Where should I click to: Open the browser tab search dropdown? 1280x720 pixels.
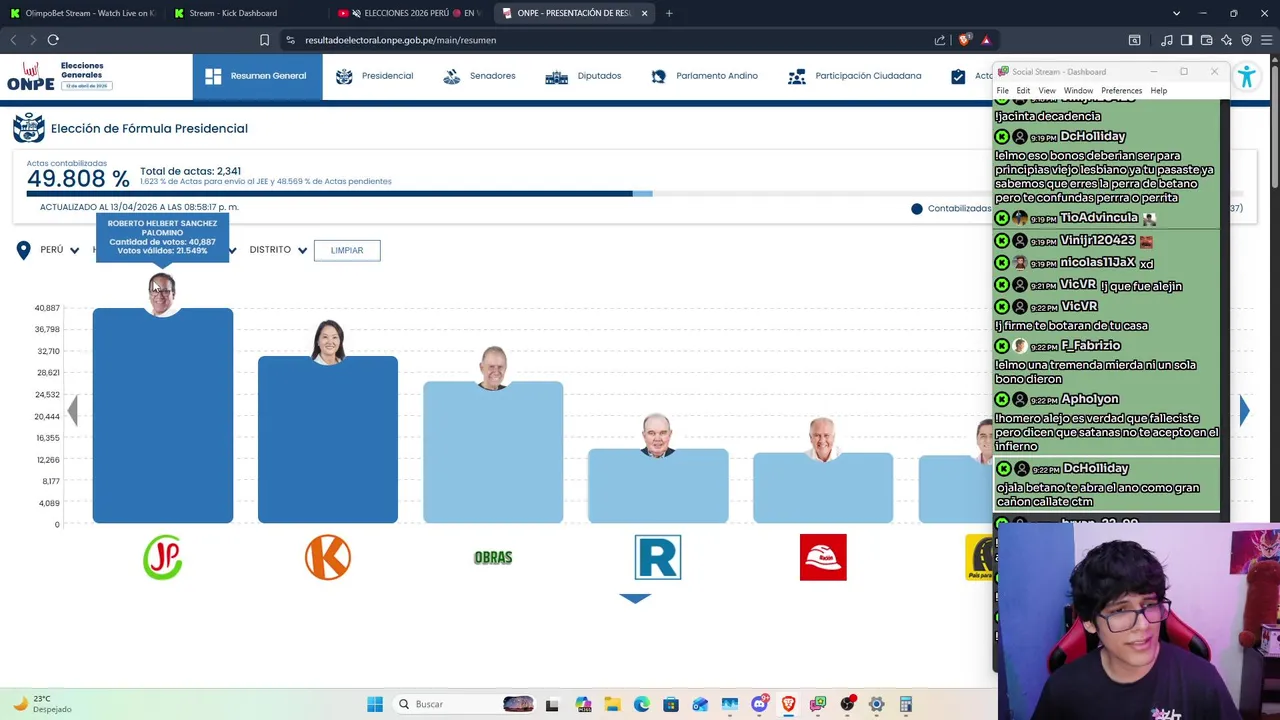(1176, 13)
